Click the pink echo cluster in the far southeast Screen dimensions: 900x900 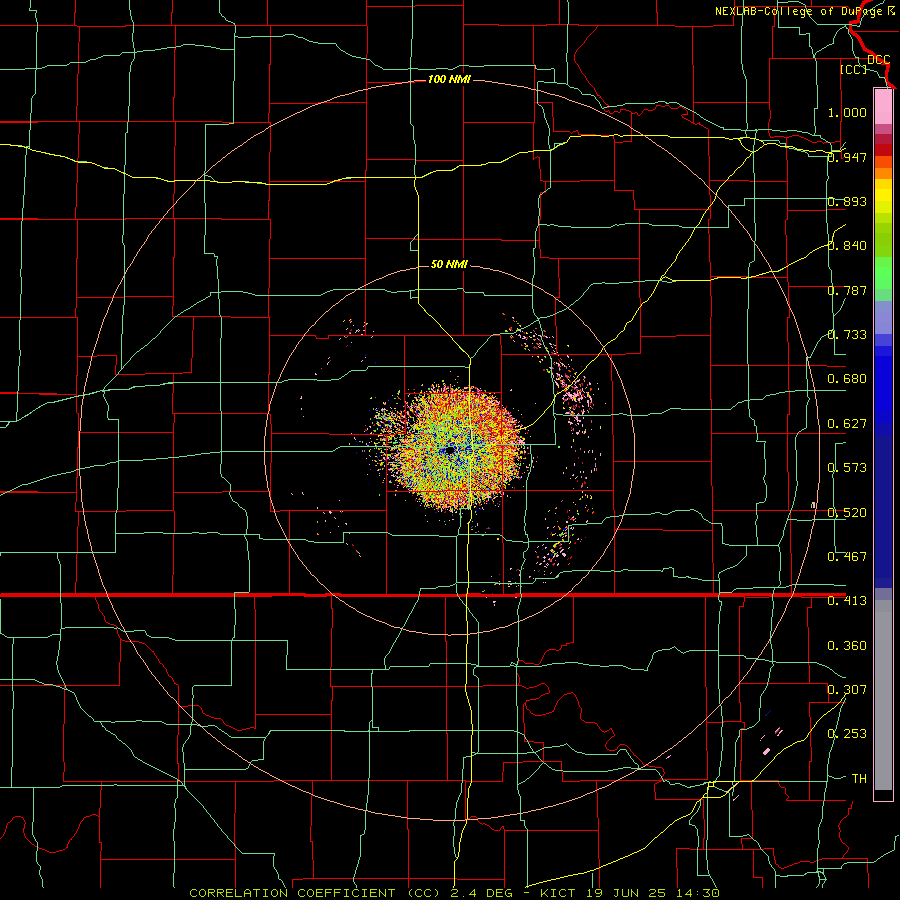[x=766, y=751]
